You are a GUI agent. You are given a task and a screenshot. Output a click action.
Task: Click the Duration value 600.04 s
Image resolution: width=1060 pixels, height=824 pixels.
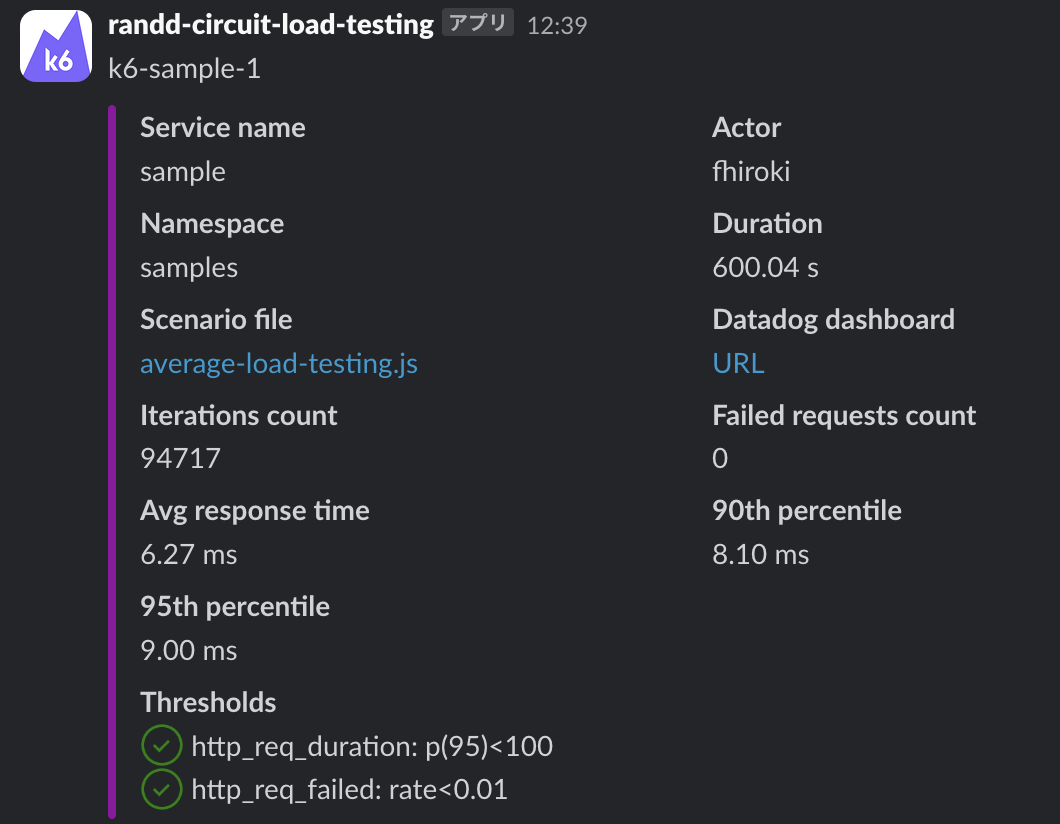[x=766, y=268]
